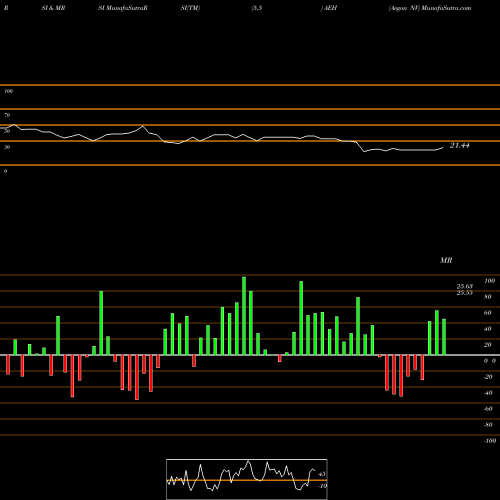
Task: Click the 45 label in the mini chart
Action: [x=322, y=474]
